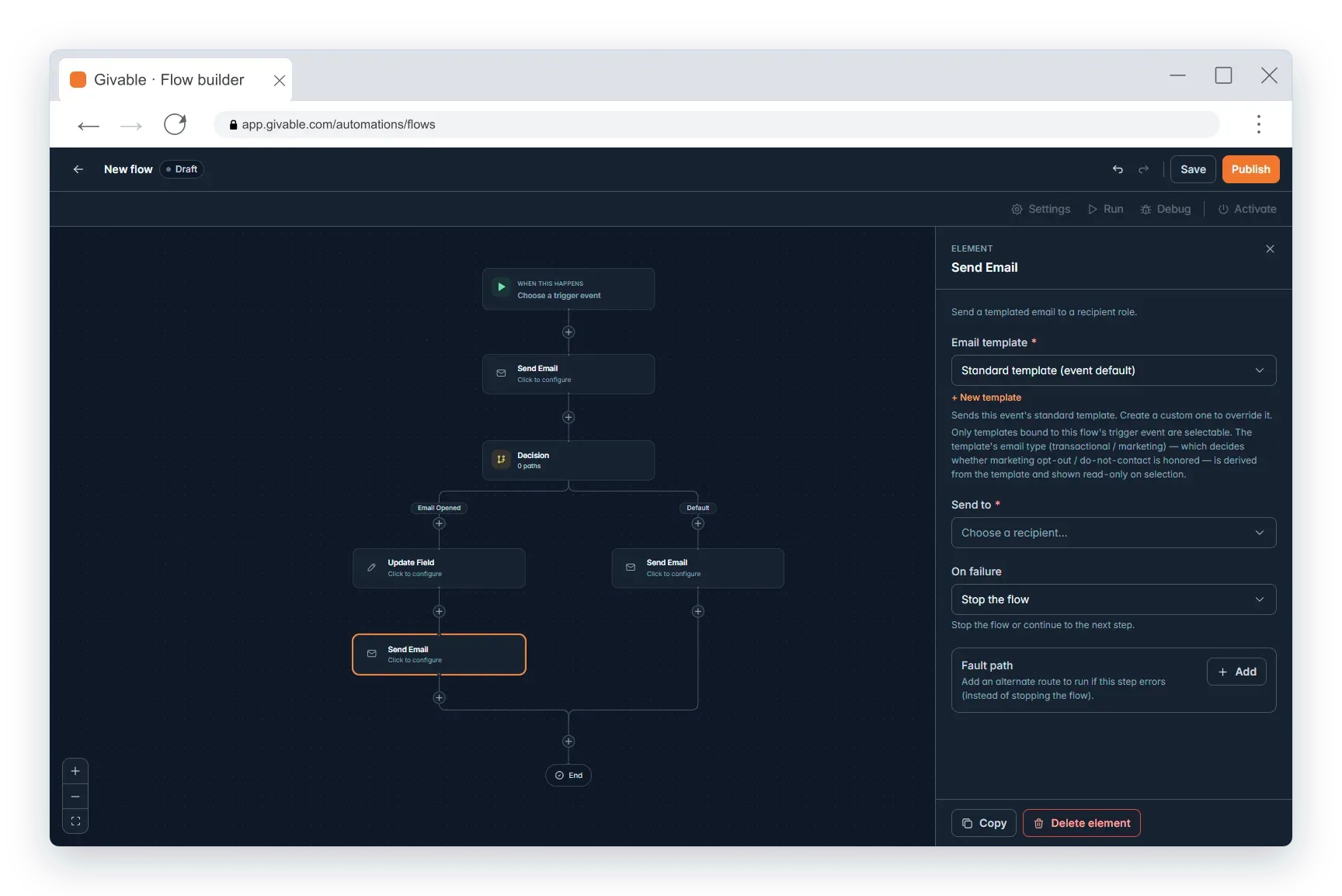Zoom in on the canvas

click(75, 771)
